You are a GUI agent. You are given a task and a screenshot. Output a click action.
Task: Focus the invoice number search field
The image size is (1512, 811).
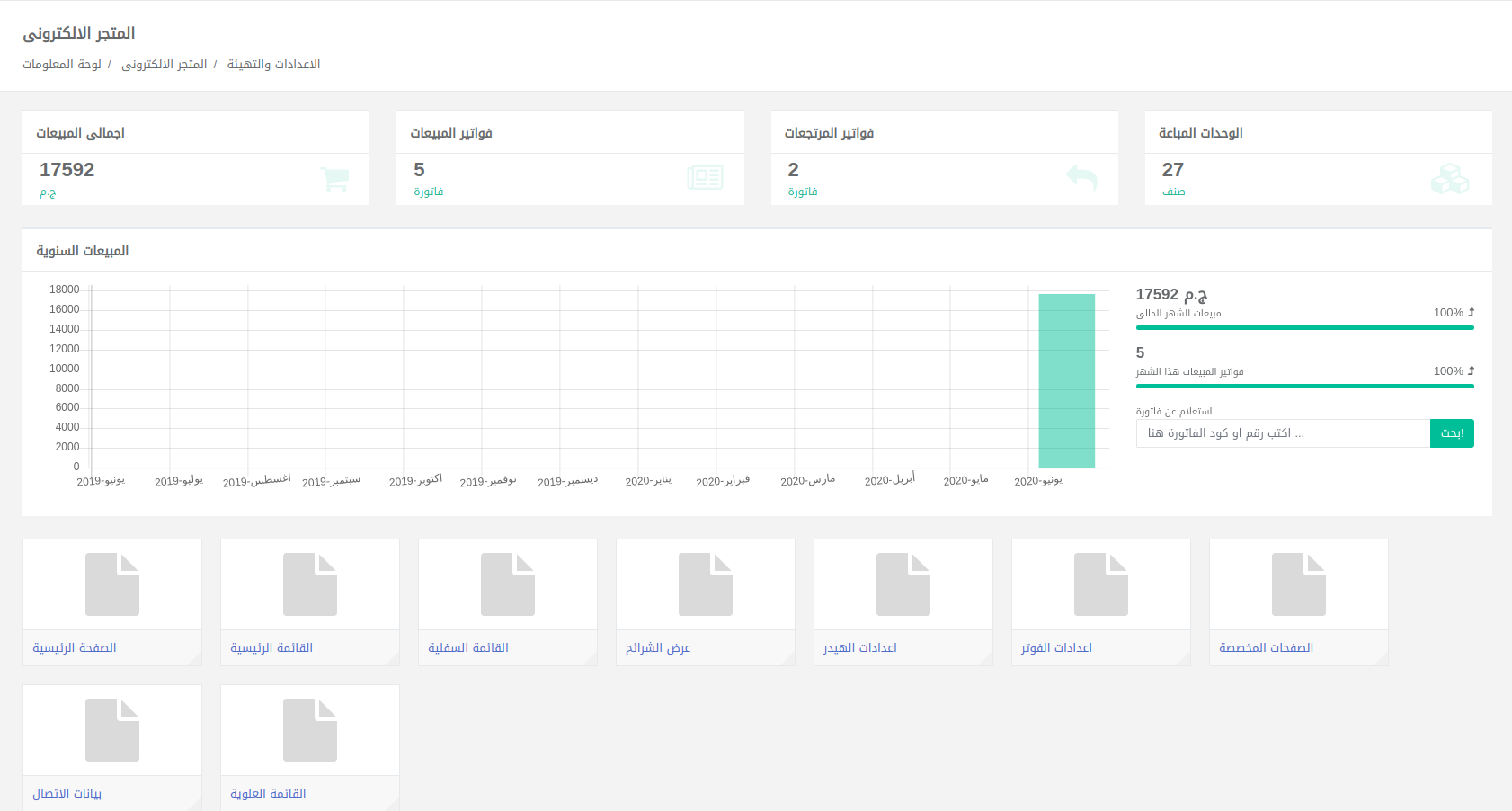coord(1283,433)
